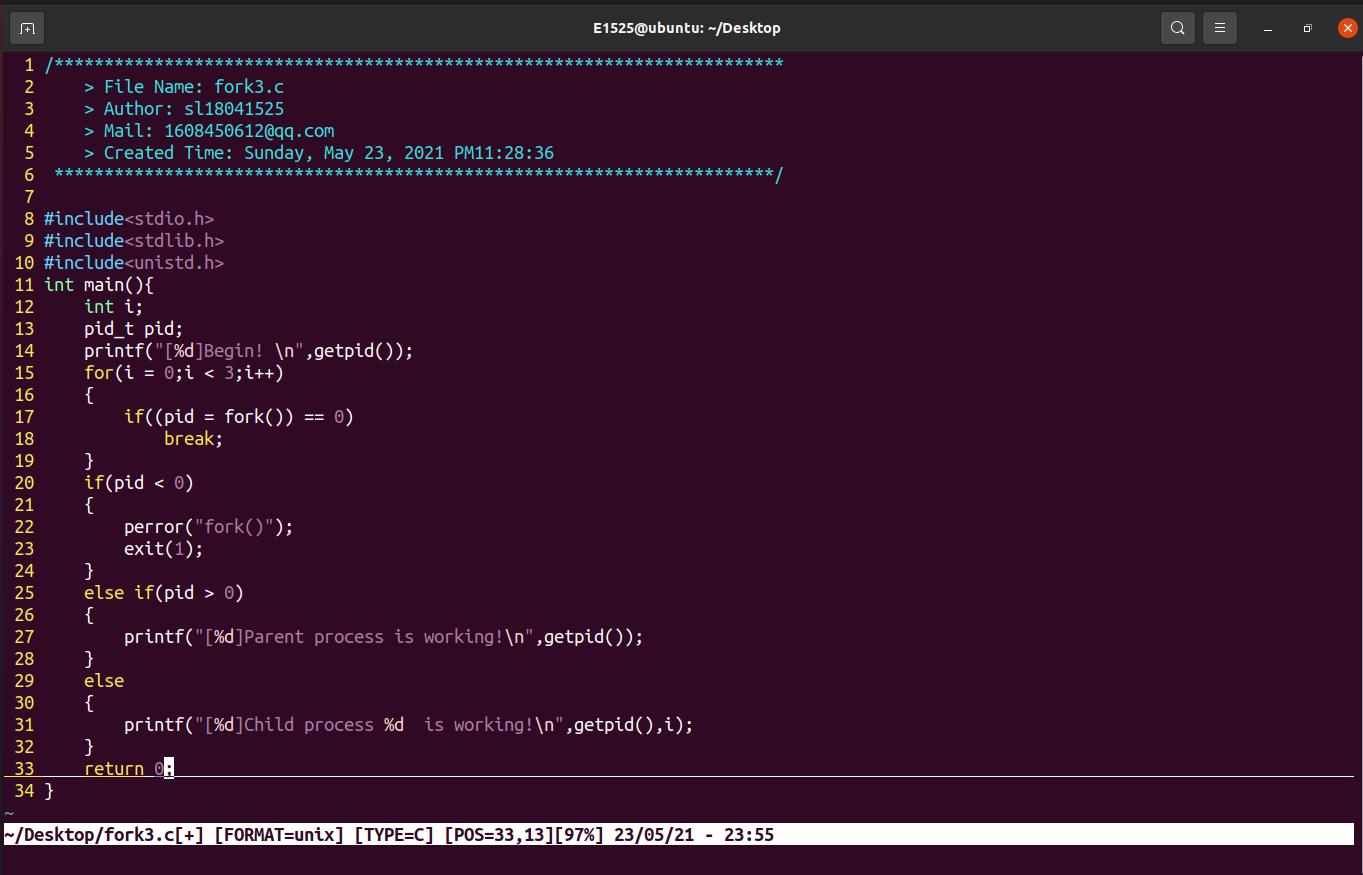Screen dimensions: 1363x875
Task: Open the terminal search
Action: [1178, 28]
